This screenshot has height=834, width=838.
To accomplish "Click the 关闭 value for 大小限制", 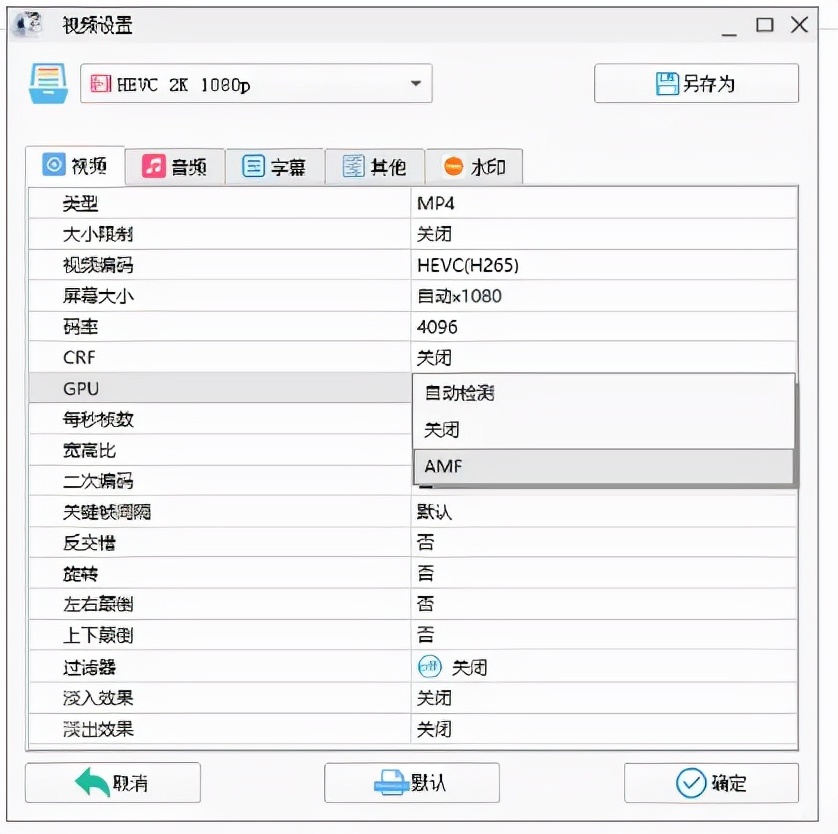I will tap(434, 234).
